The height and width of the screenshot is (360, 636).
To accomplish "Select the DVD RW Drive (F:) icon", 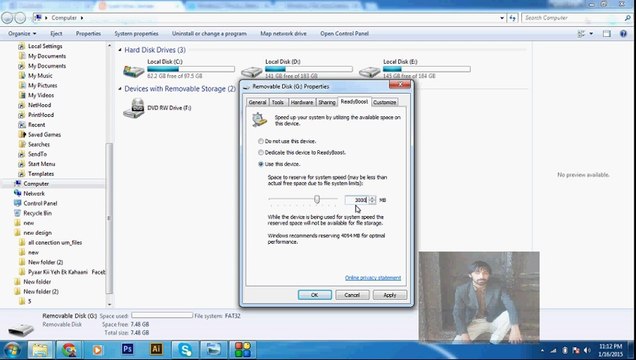I will tap(134, 108).
